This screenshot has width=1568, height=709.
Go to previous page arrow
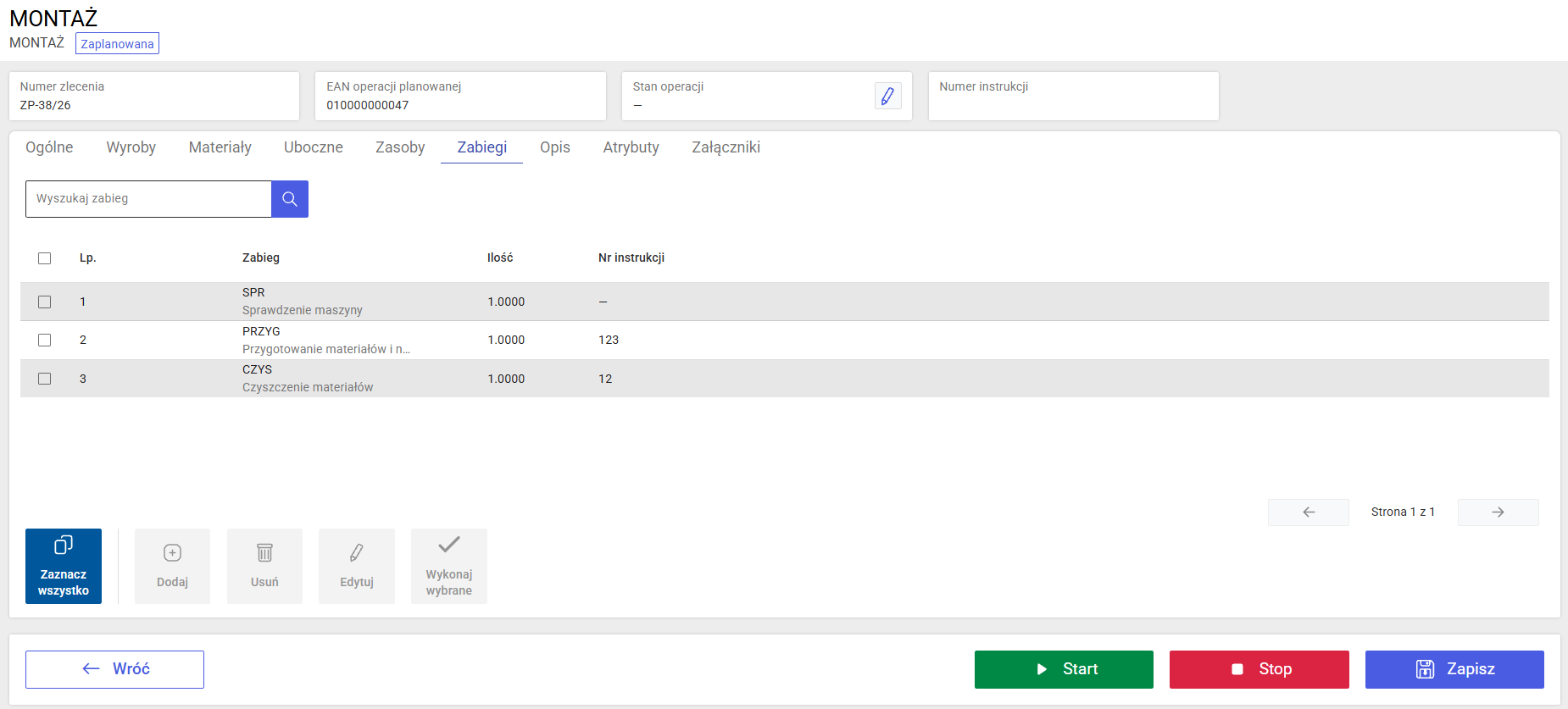tap(1309, 512)
